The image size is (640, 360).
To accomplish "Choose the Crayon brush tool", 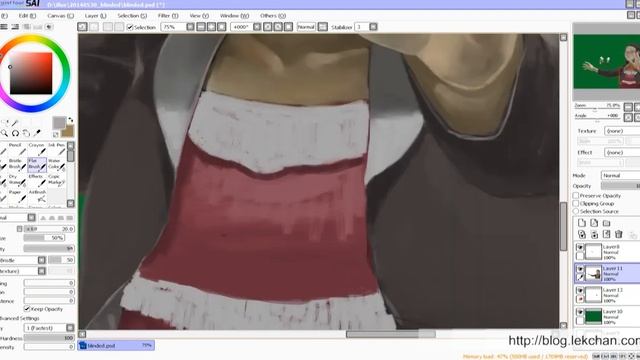I will point(37,149).
